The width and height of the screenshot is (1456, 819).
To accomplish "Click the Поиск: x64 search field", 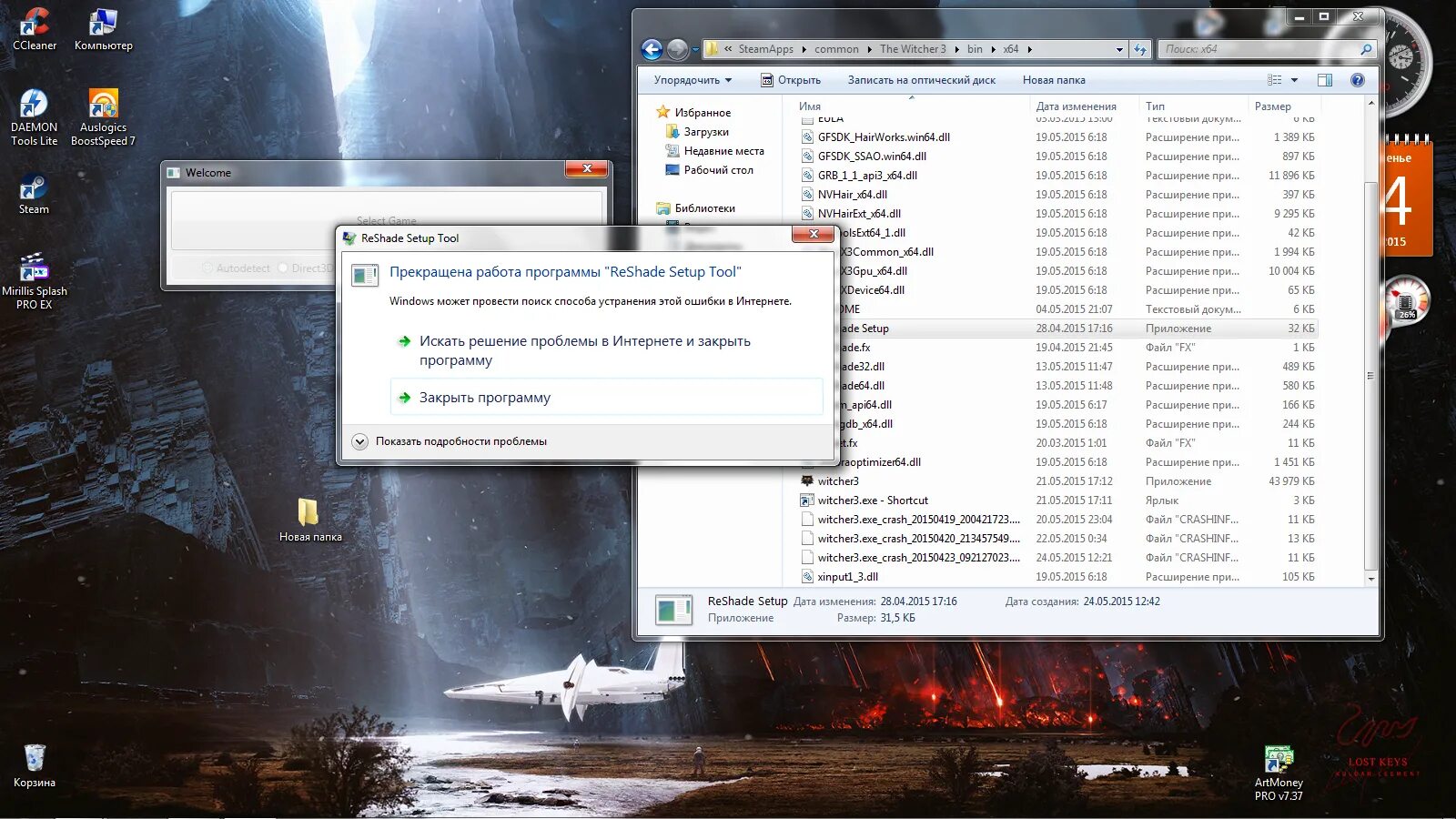I will (x=1266, y=49).
